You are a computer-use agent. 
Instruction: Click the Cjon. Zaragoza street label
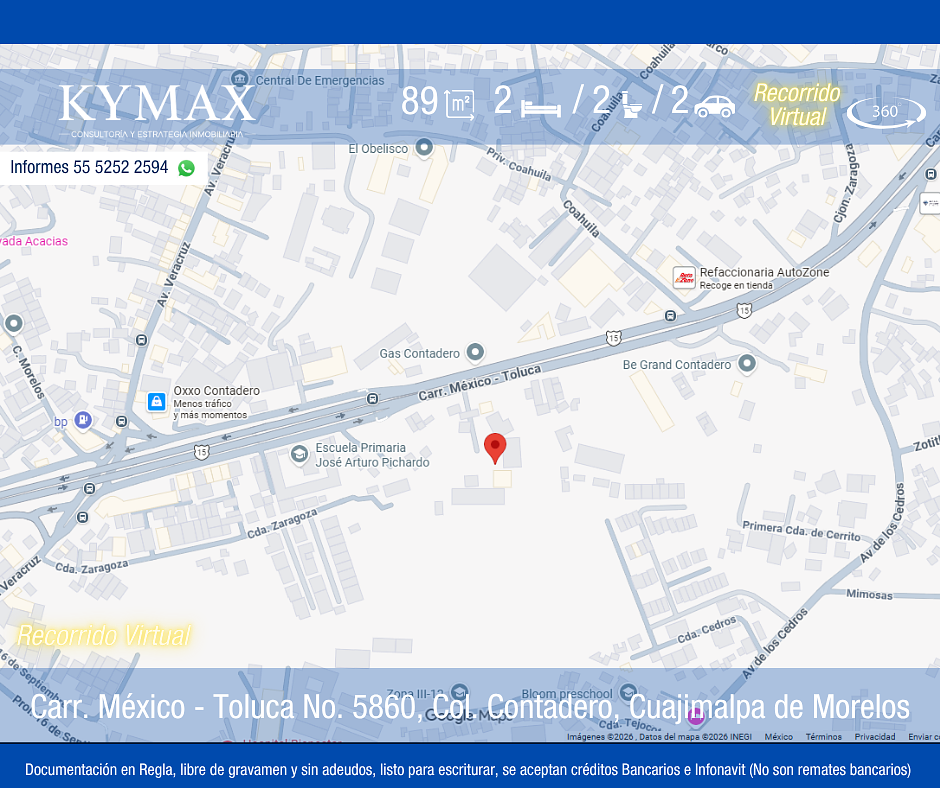(x=844, y=183)
